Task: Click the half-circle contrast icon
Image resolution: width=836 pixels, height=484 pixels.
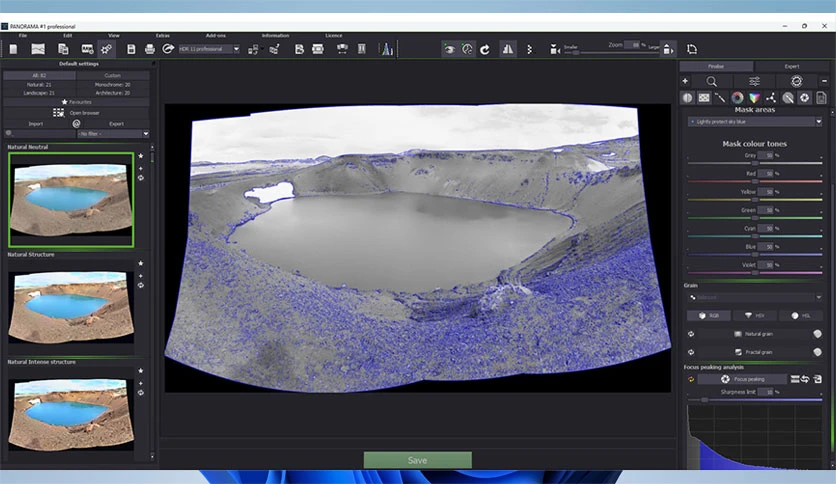Action: pyautogui.click(x=687, y=98)
